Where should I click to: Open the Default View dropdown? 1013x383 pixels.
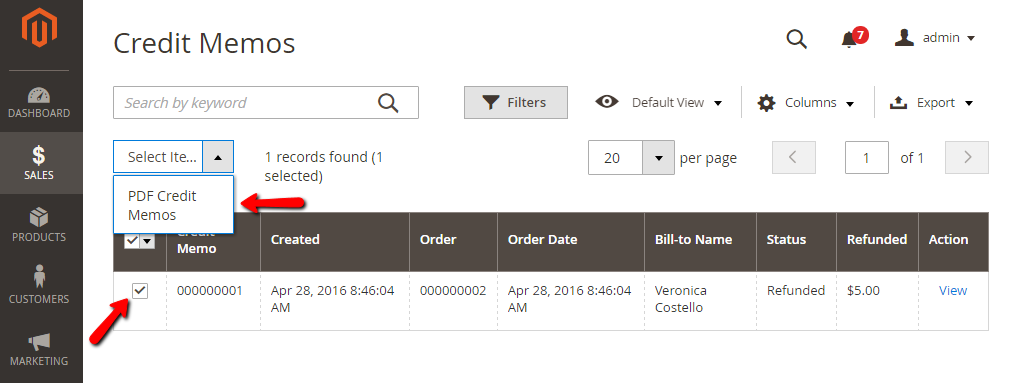(658, 103)
